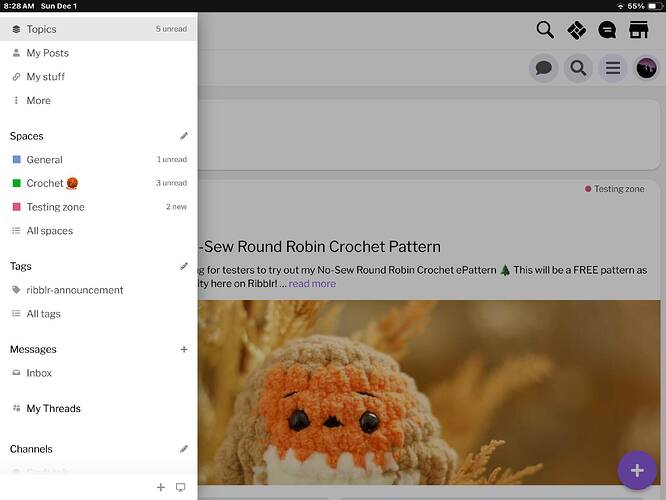Open My stuff in the sidebar

pyautogui.click(x=98, y=77)
